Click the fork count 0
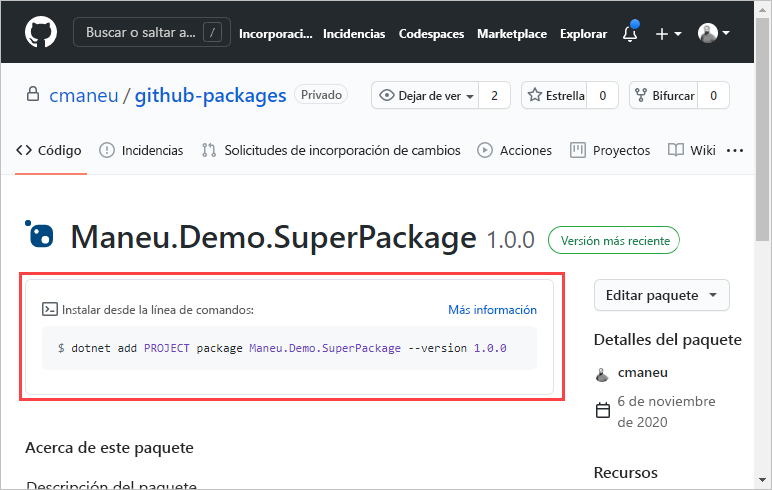Image resolution: width=772 pixels, height=490 pixels. (x=713, y=96)
